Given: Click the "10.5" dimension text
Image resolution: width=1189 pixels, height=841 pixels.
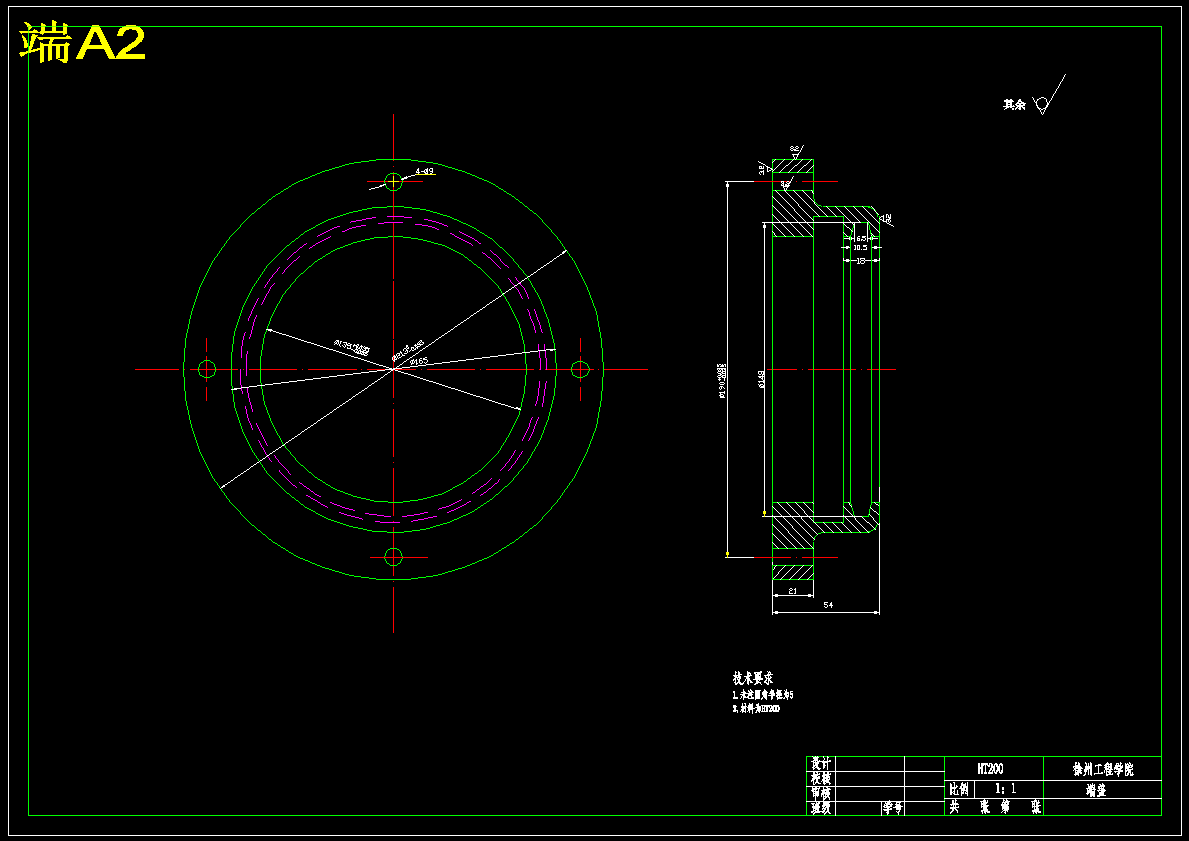Looking at the screenshot, I should [860, 248].
